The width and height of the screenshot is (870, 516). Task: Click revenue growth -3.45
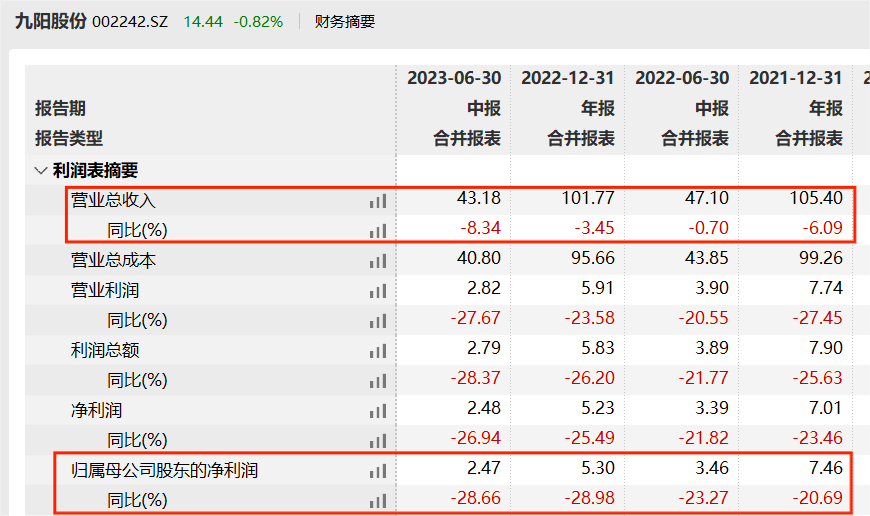tap(594, 228)
